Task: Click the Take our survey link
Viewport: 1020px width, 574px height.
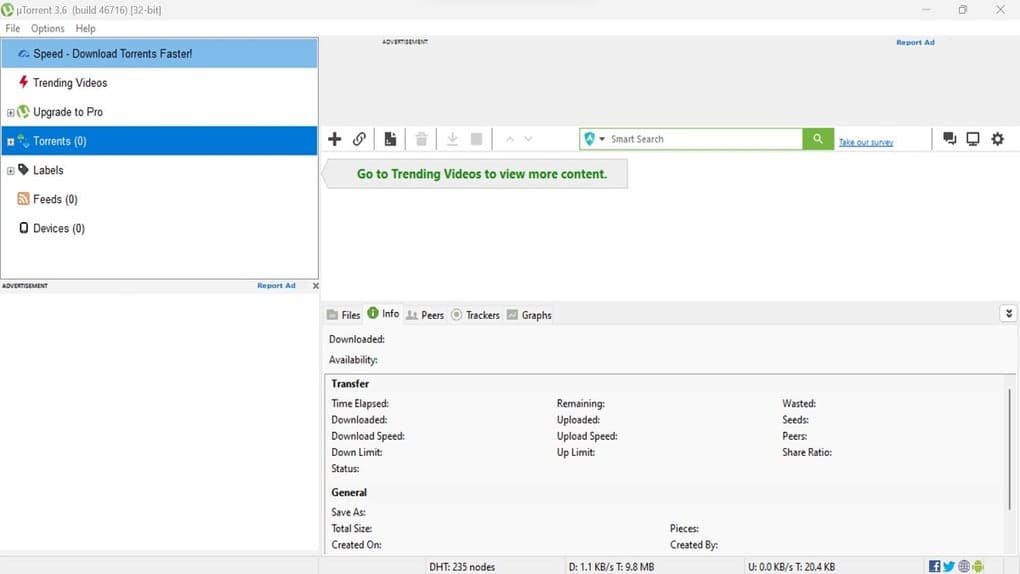Action: [x=866, y=142]
